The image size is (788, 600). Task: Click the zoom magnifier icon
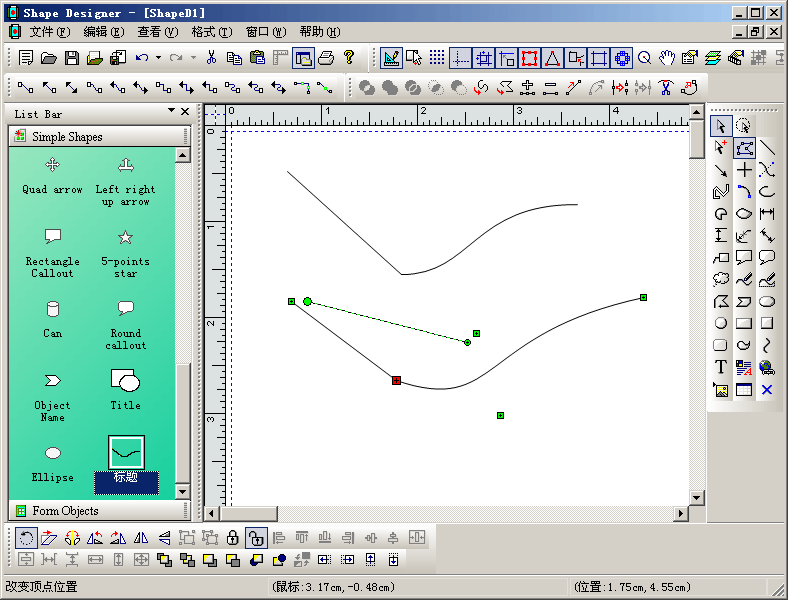(x=645, y=58)
